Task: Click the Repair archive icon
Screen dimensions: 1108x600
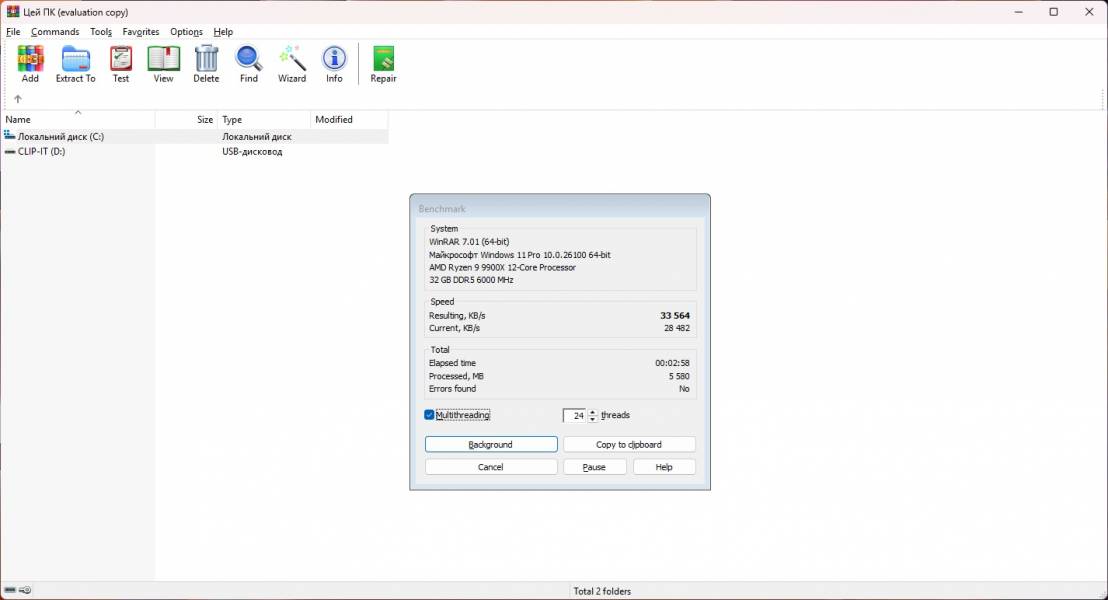Action: (x=383, y=64)
